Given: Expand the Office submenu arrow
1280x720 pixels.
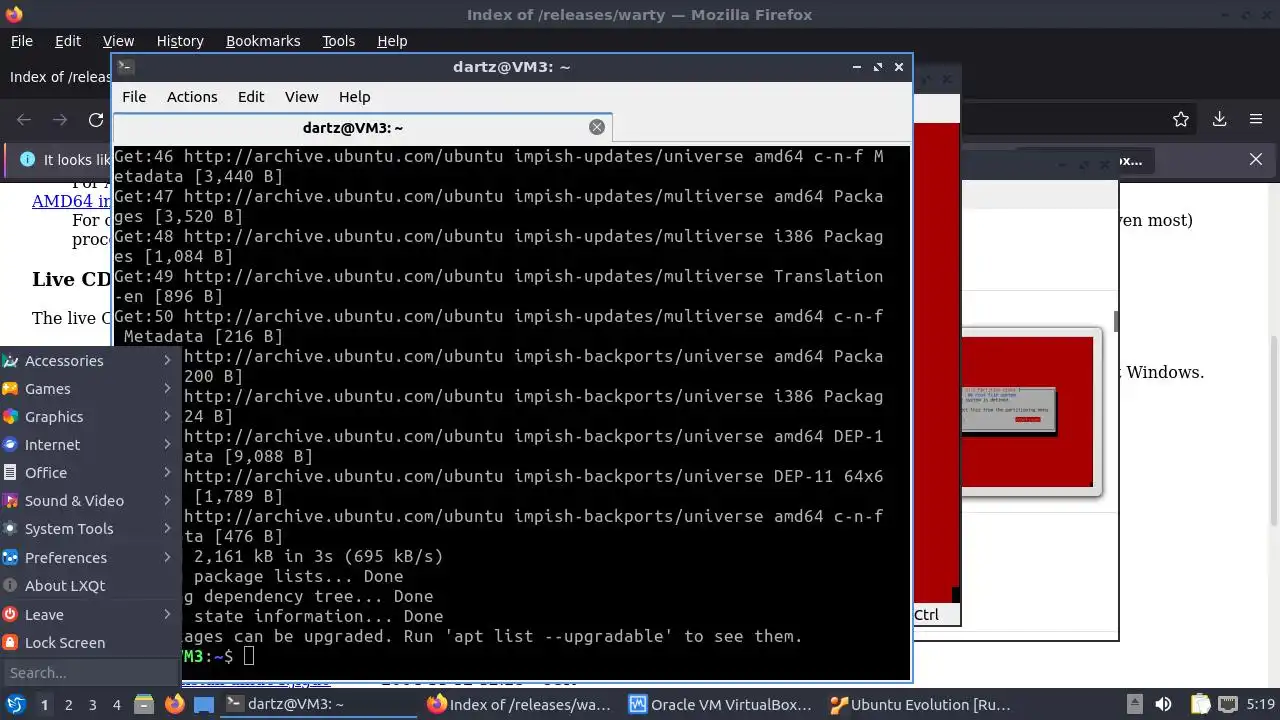Looking at the screenshot, I should (167, 472).
